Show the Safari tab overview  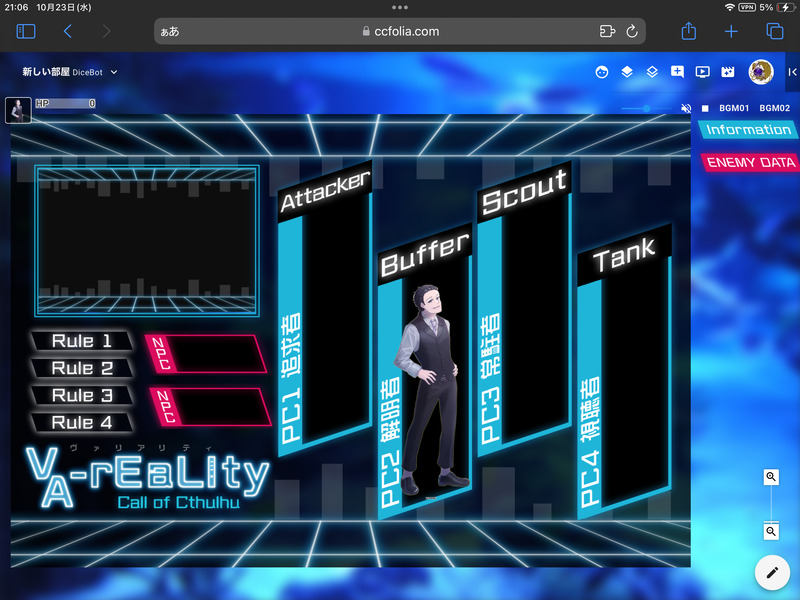point(774,31)
